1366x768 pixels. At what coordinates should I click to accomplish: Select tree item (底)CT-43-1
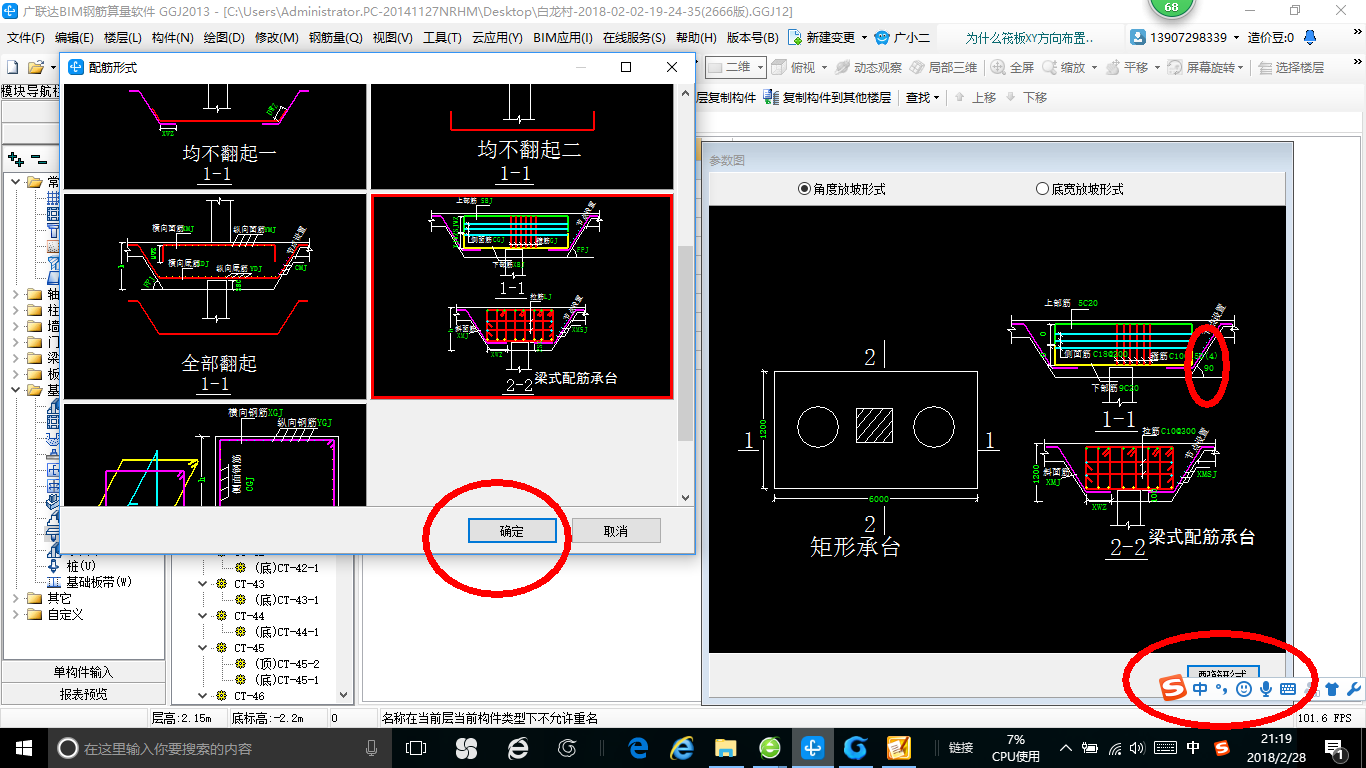(286, 600)
